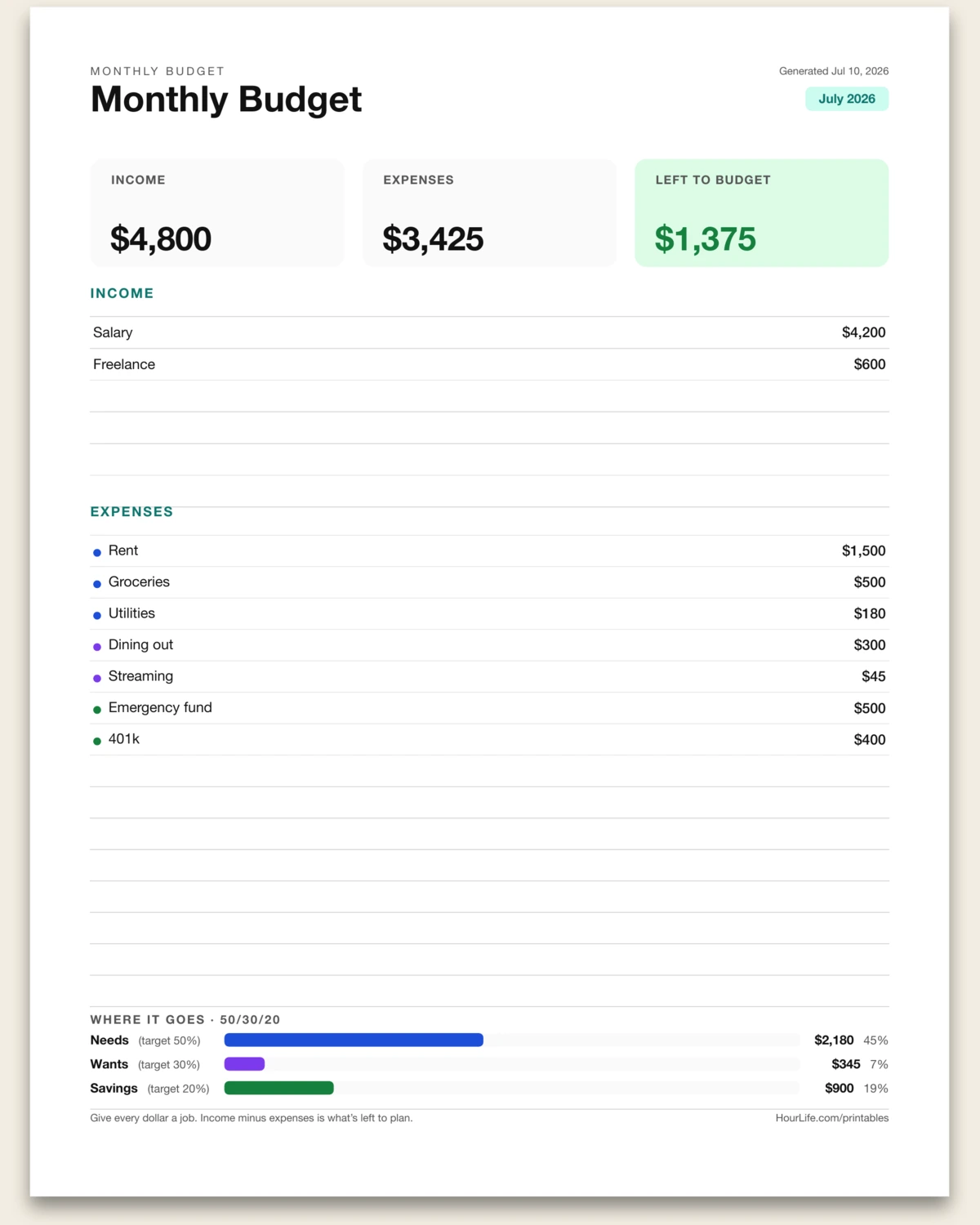Click the (target 20%) Savings note

pos(178,1089)
